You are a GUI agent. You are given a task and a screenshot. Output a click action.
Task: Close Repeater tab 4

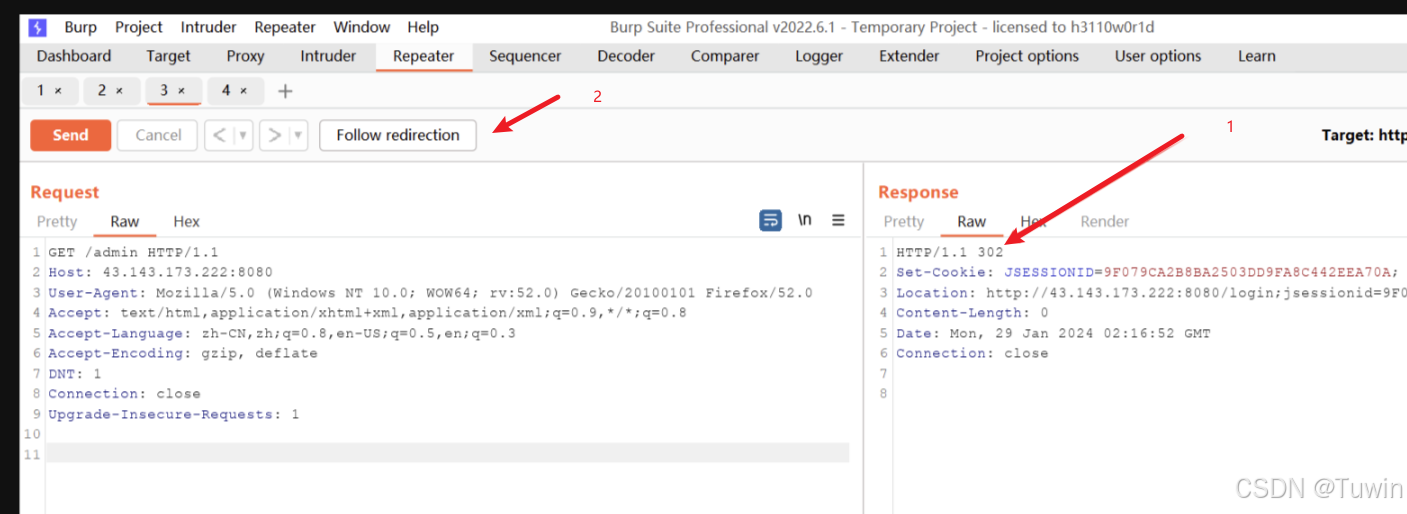click(243, 91)
